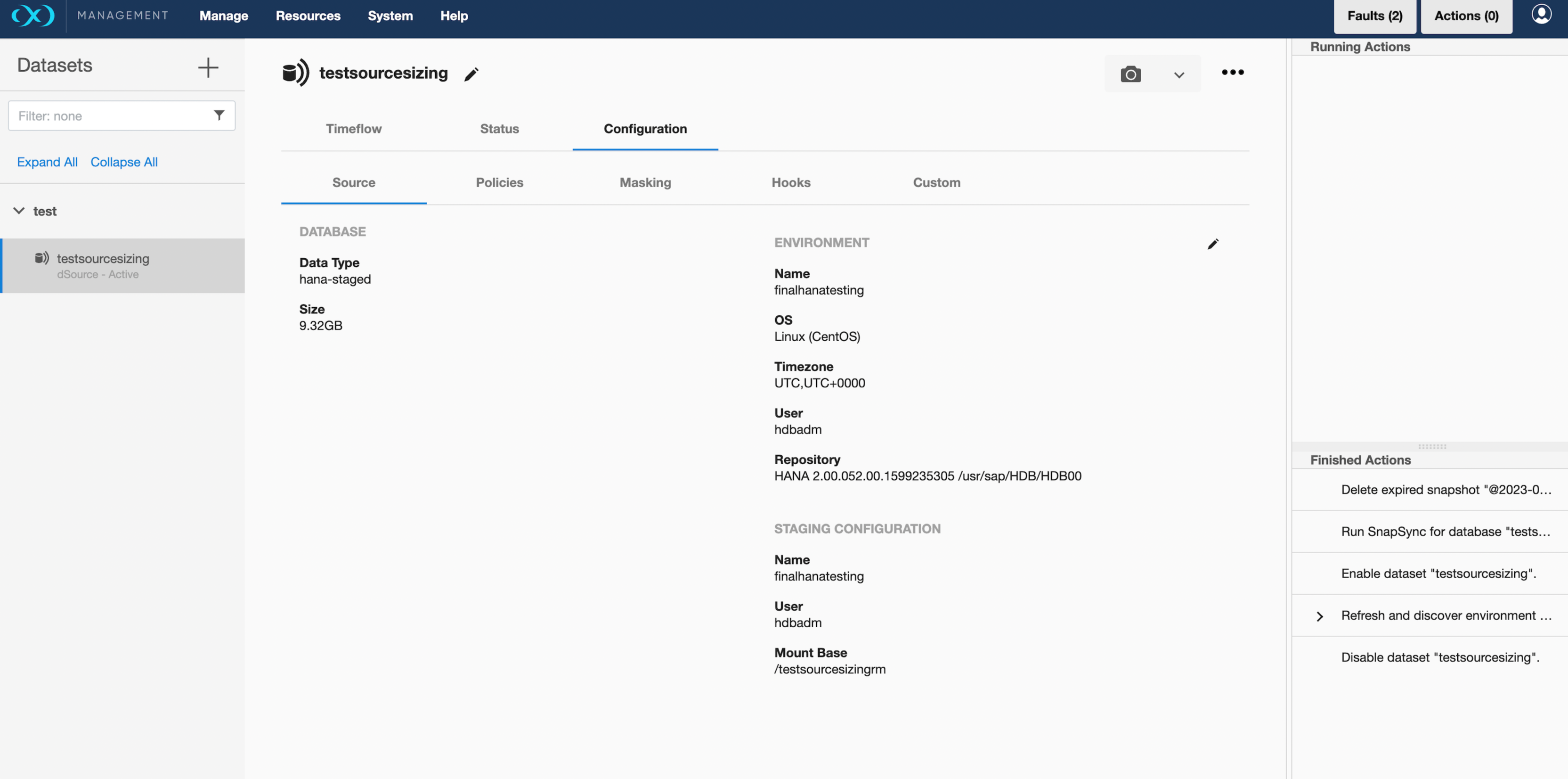Click pencil icon next to testsourcesizing title
Screen dimensions: 1568x779
pos(471,74)
